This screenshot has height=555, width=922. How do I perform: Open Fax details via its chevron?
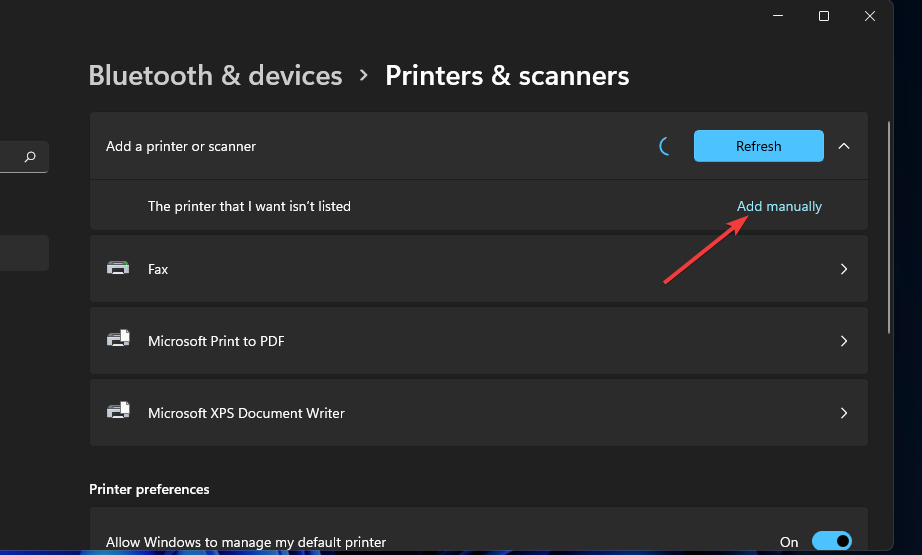(x=844, y=269)
